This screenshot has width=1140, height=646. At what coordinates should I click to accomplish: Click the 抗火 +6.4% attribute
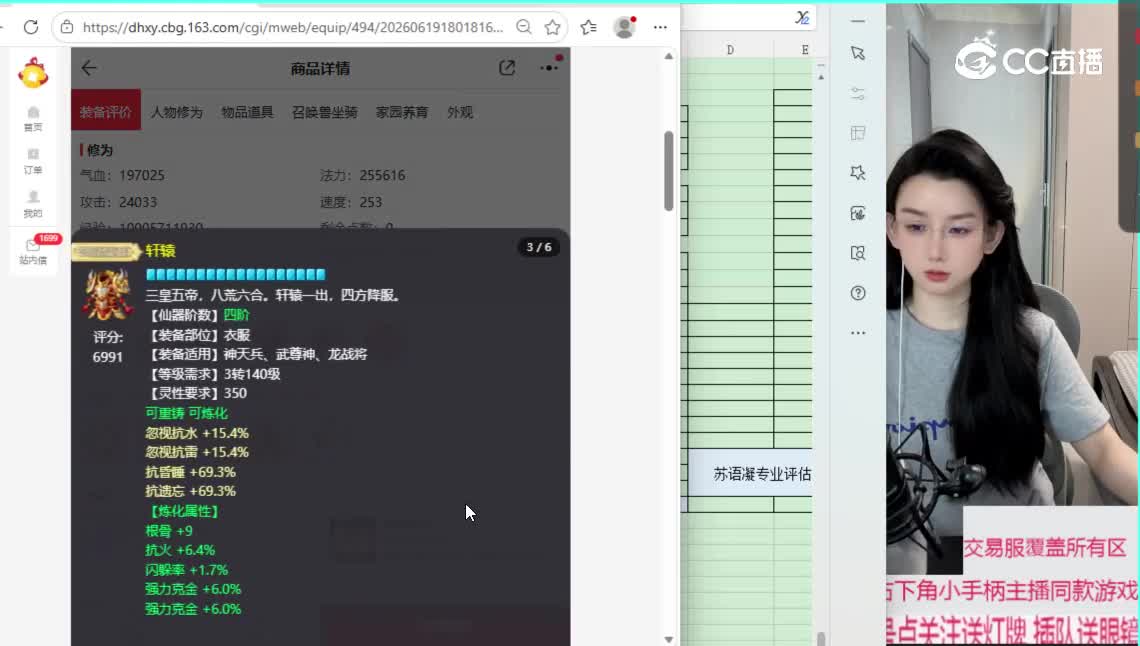coord(180,550)
